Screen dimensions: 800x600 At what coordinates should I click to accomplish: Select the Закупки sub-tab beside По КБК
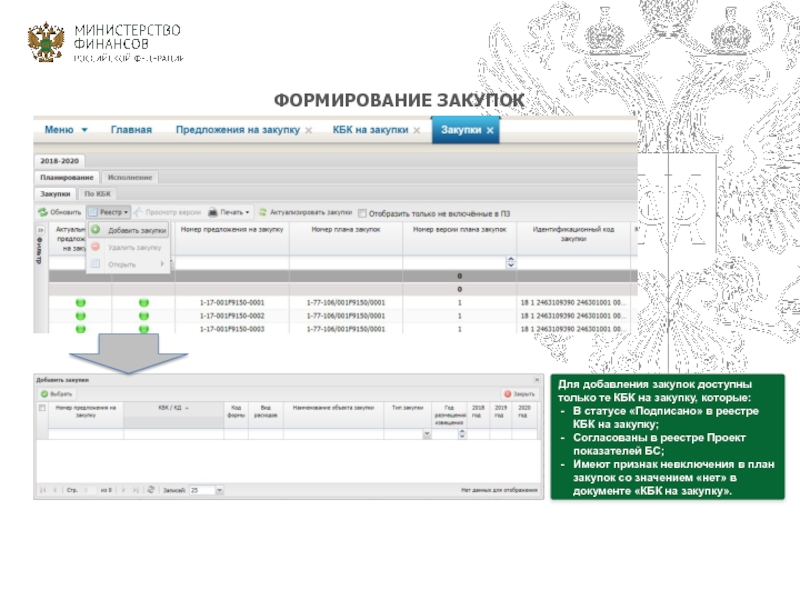pos(55,194)
